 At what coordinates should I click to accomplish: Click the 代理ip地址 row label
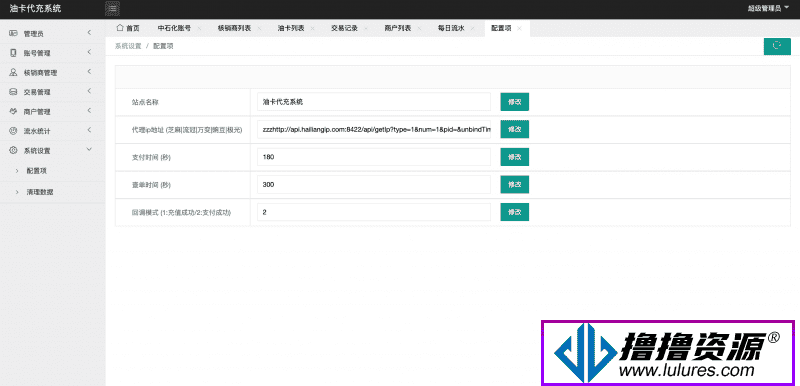pos(186,130)
